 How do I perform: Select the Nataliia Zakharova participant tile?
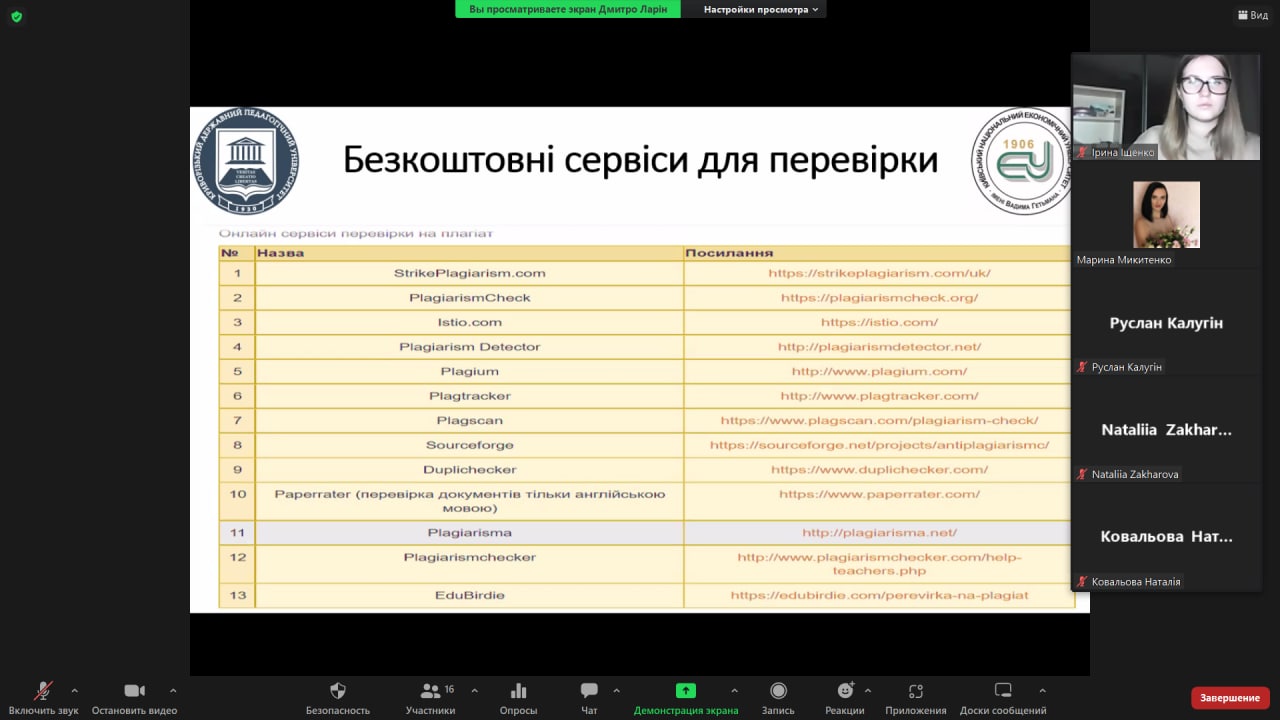tap(1166, 430)
